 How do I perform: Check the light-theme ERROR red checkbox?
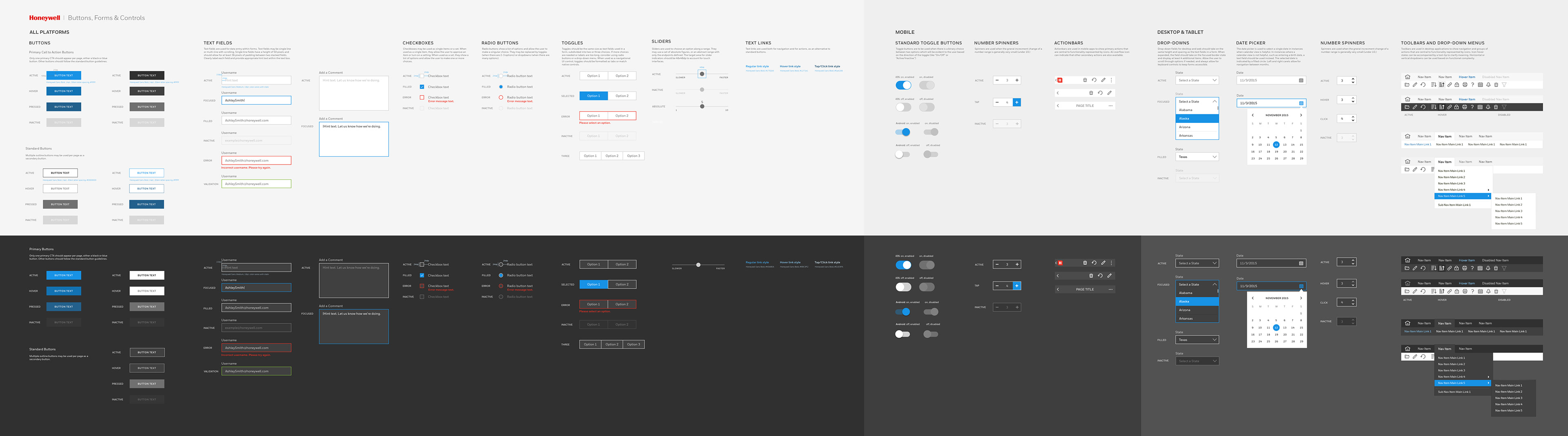click(422, 98)
